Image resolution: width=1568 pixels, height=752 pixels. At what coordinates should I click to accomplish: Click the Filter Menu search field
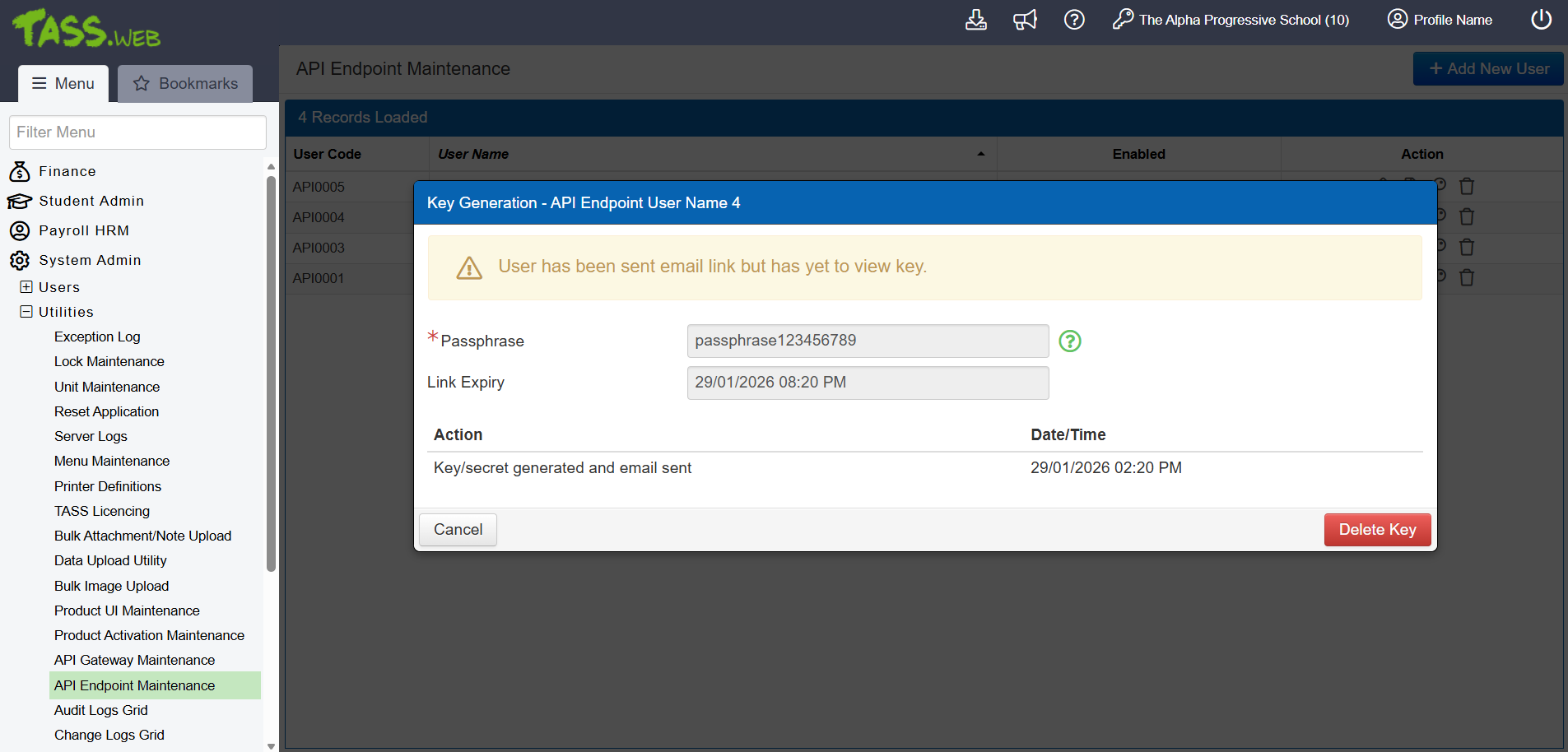[x=137, y=132]
